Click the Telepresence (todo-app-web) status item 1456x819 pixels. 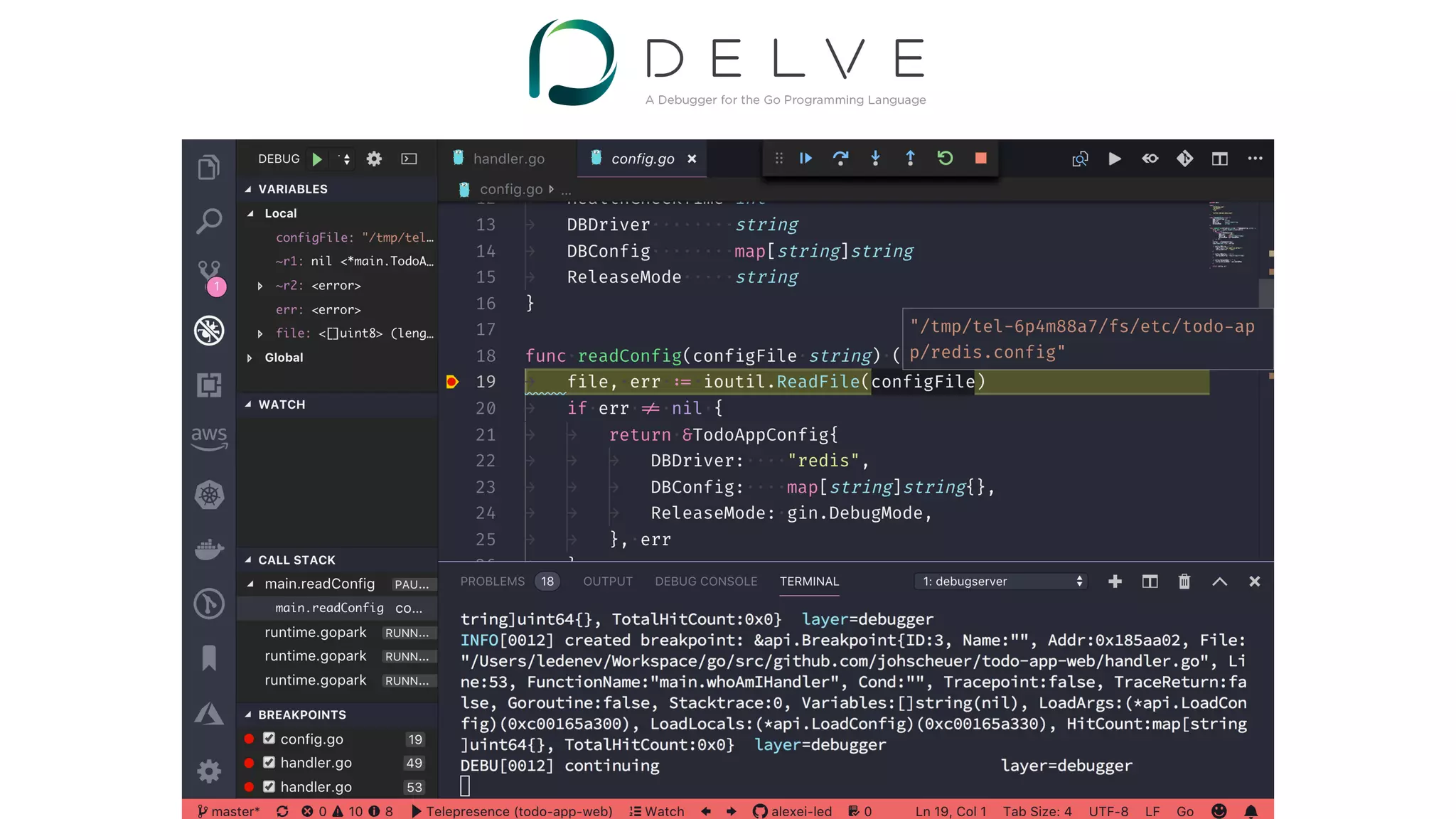(x=511, y=811)
